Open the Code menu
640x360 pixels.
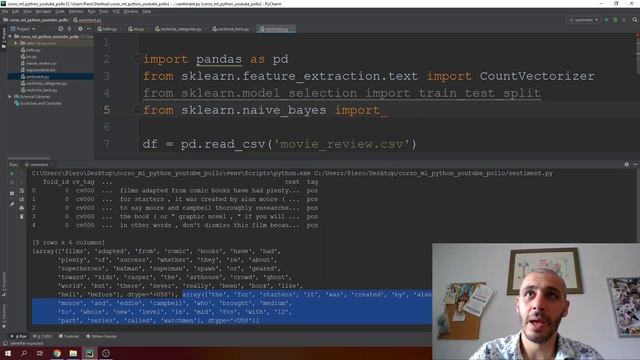coord(60,11)
